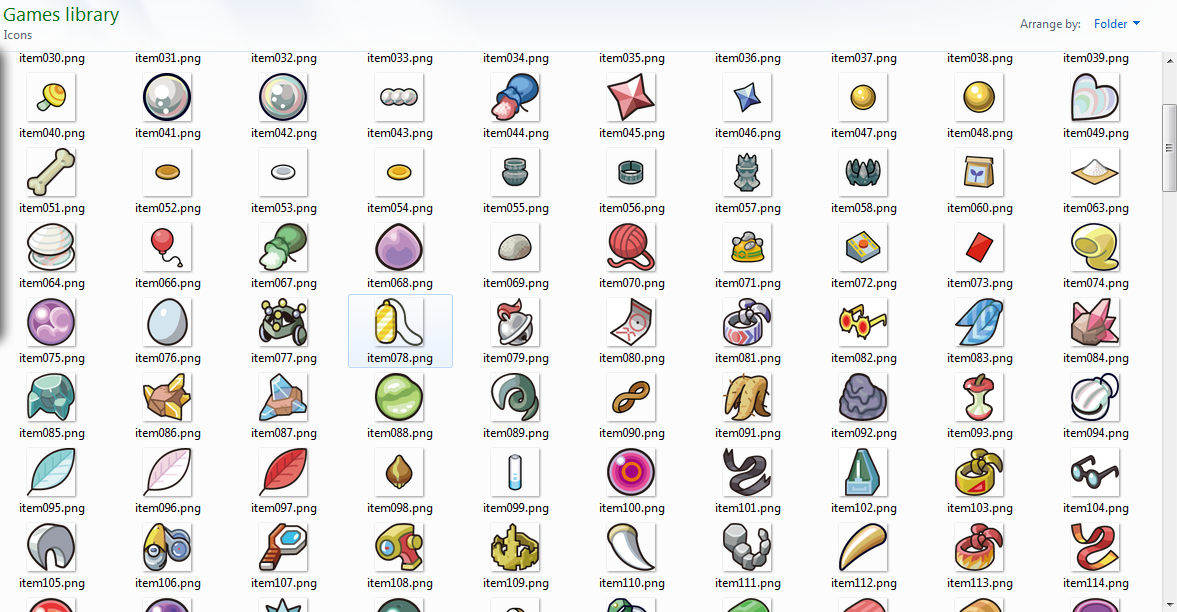
Task: Select the striped shell icon item064.png
Action: [51, 247]
